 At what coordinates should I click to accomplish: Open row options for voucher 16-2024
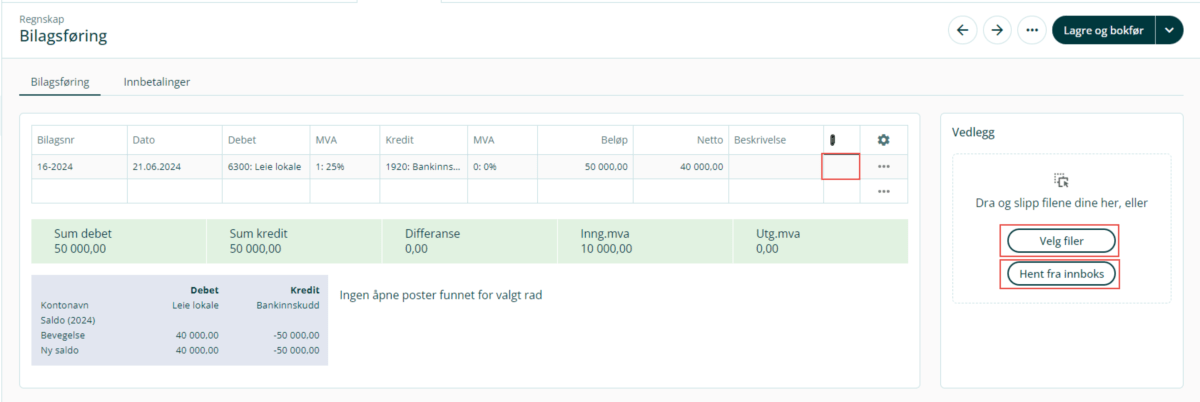pos(883,166)
